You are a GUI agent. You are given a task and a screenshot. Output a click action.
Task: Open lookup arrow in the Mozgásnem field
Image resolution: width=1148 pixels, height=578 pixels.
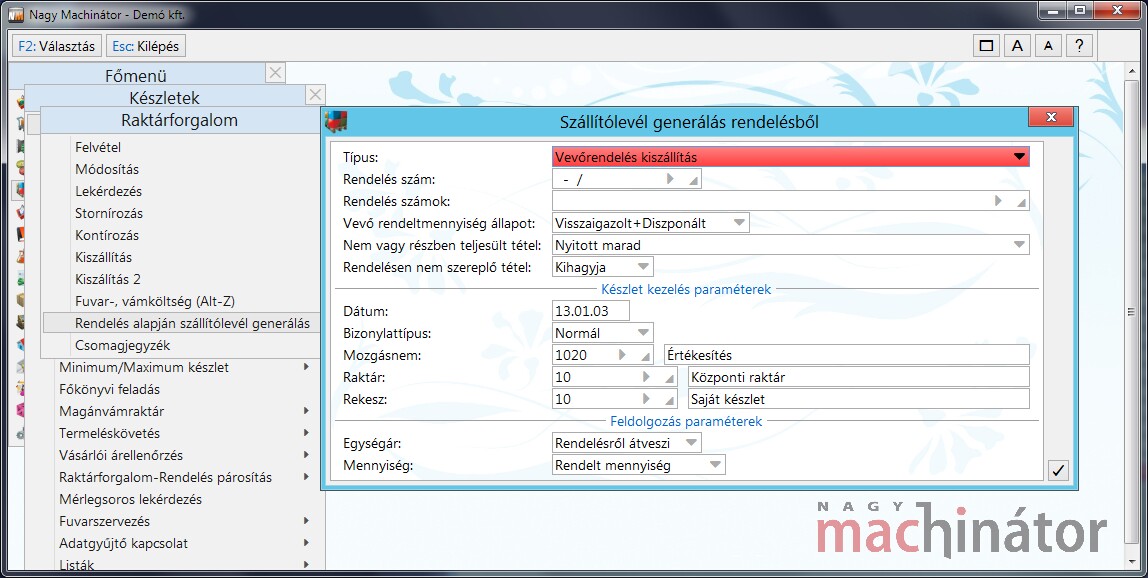622,355
